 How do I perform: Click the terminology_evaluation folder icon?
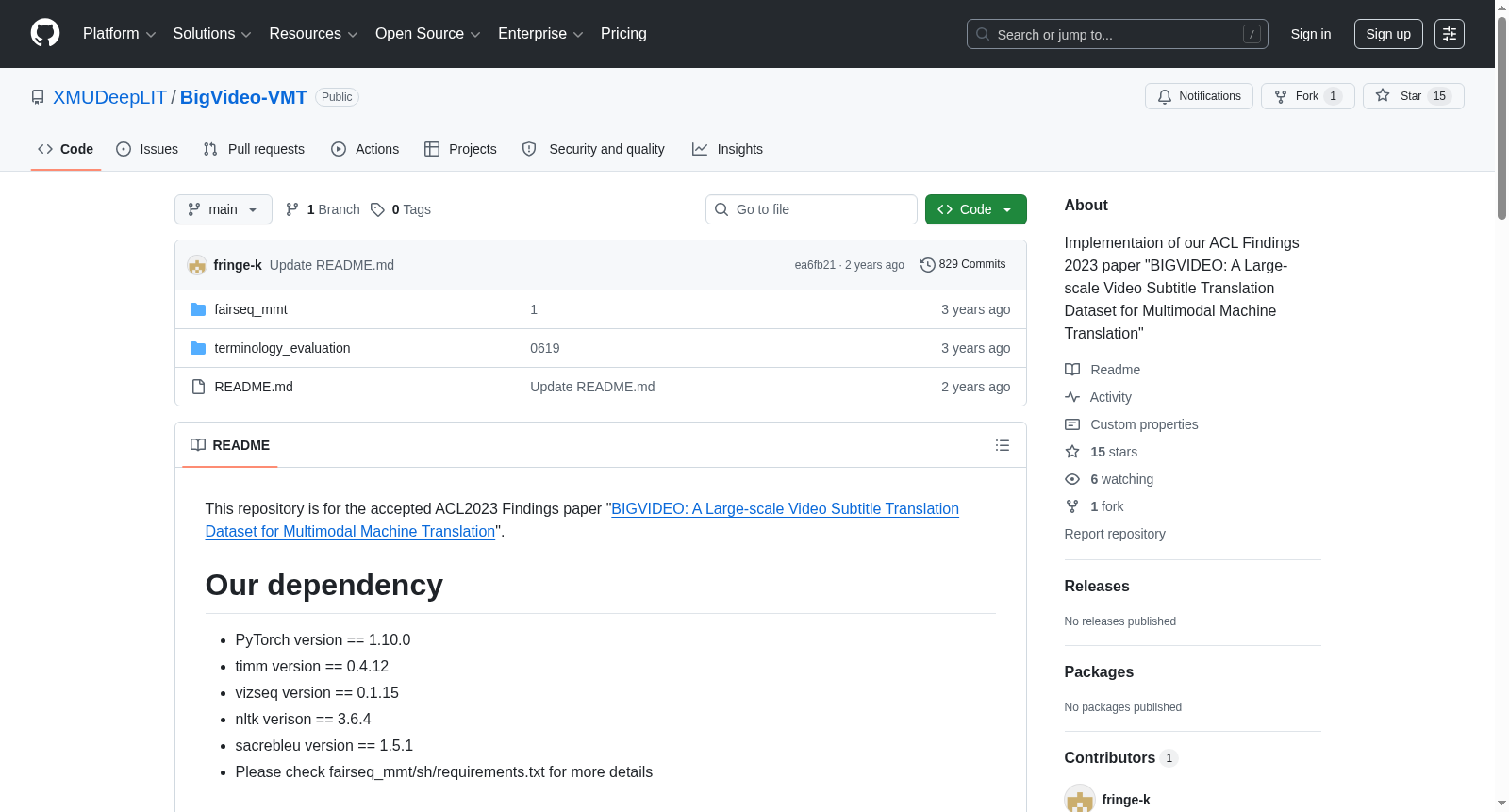click(198, 348)
